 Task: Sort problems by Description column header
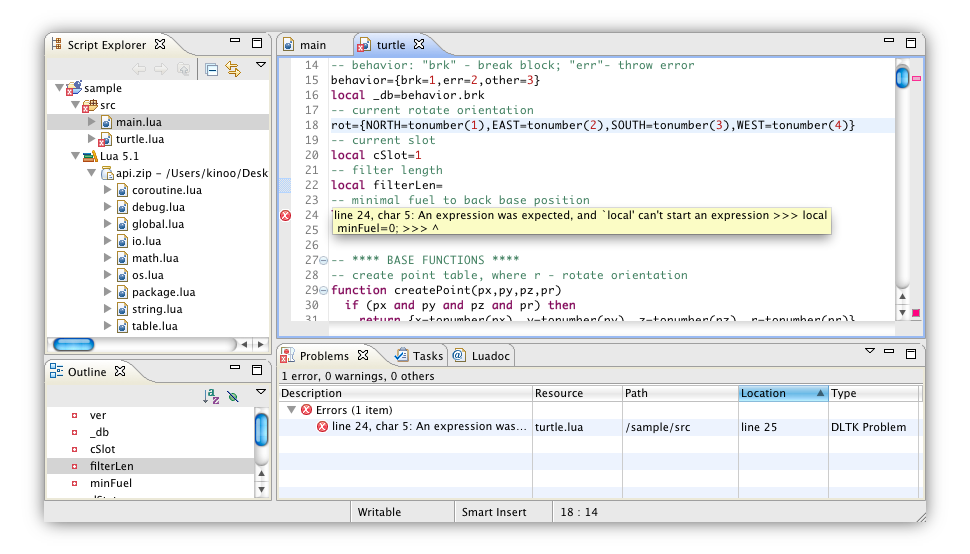tap(405, 393)
